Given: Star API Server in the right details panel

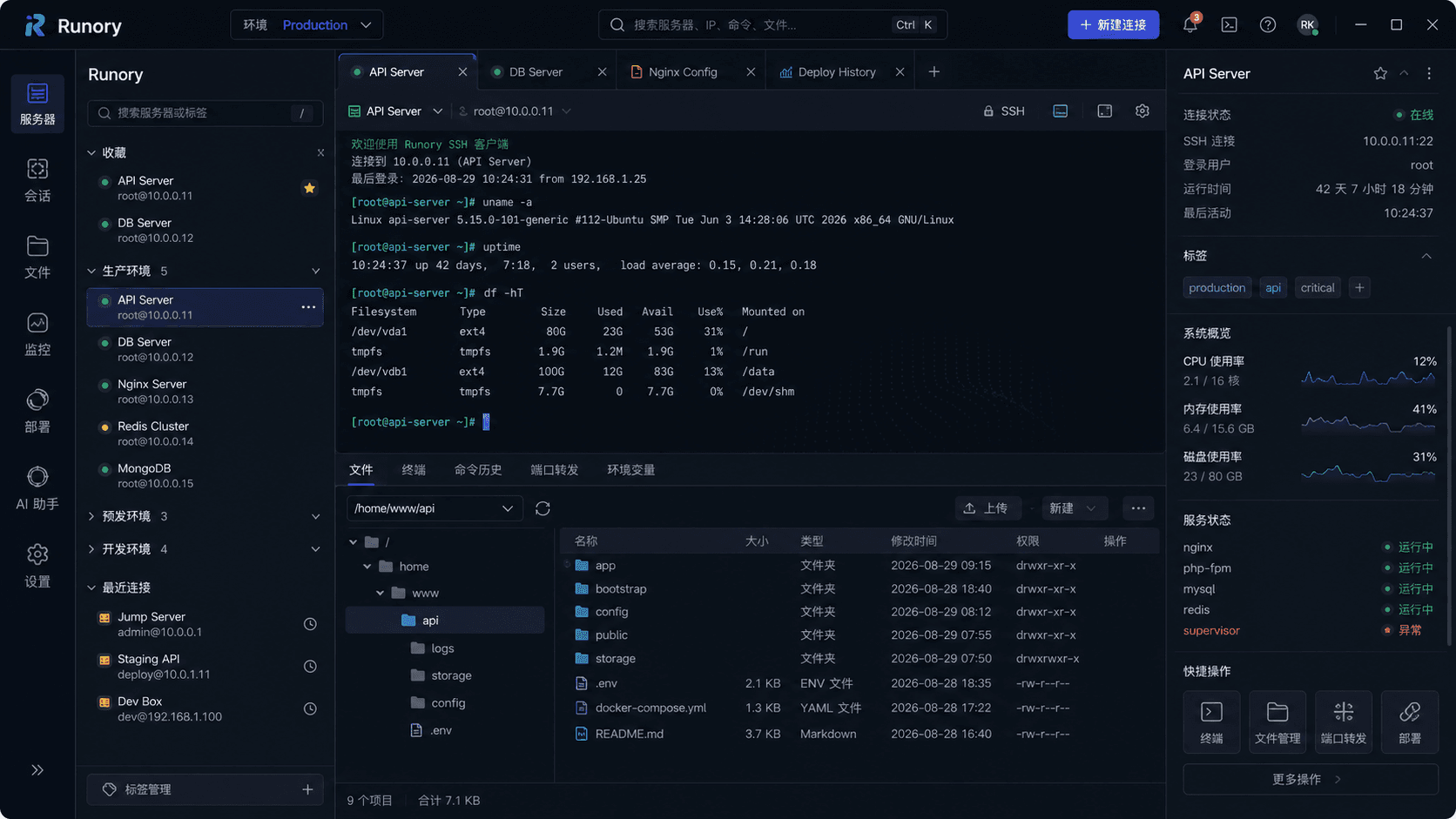Looking at the screenshot, I should point(1380,74).
